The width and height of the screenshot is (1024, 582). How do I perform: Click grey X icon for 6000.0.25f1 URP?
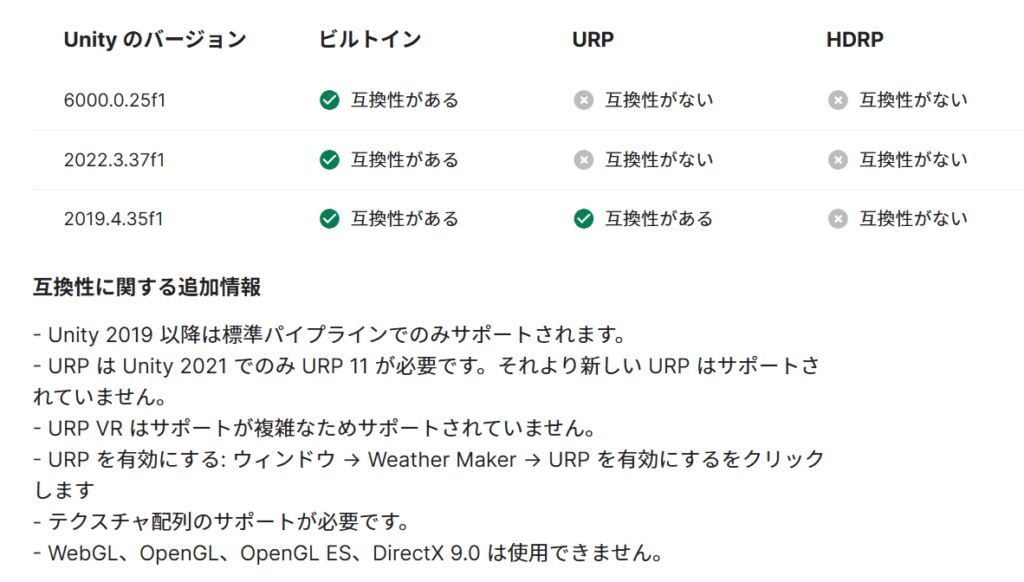tap(583, 100)
